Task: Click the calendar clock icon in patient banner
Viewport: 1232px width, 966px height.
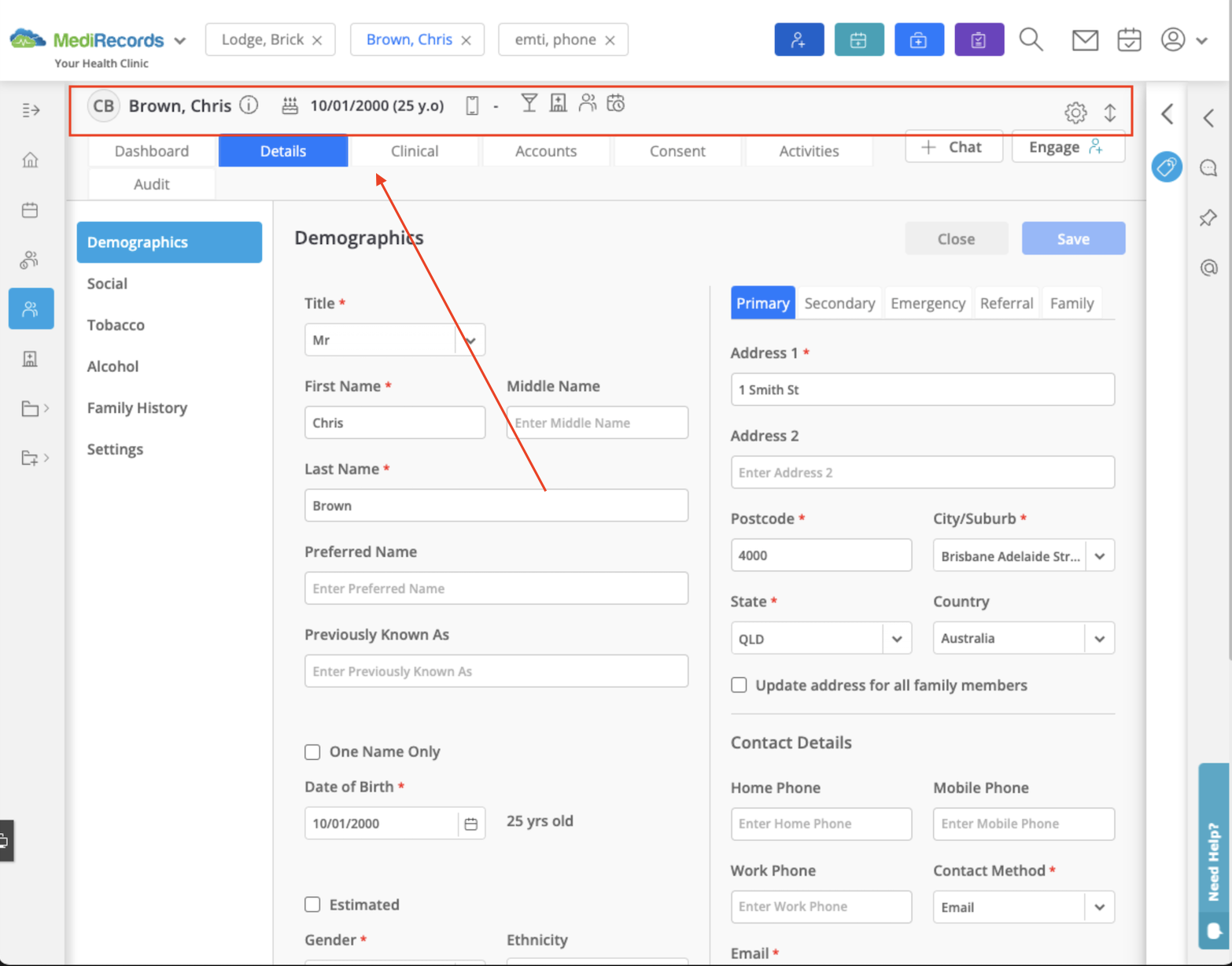Action: 616,103
